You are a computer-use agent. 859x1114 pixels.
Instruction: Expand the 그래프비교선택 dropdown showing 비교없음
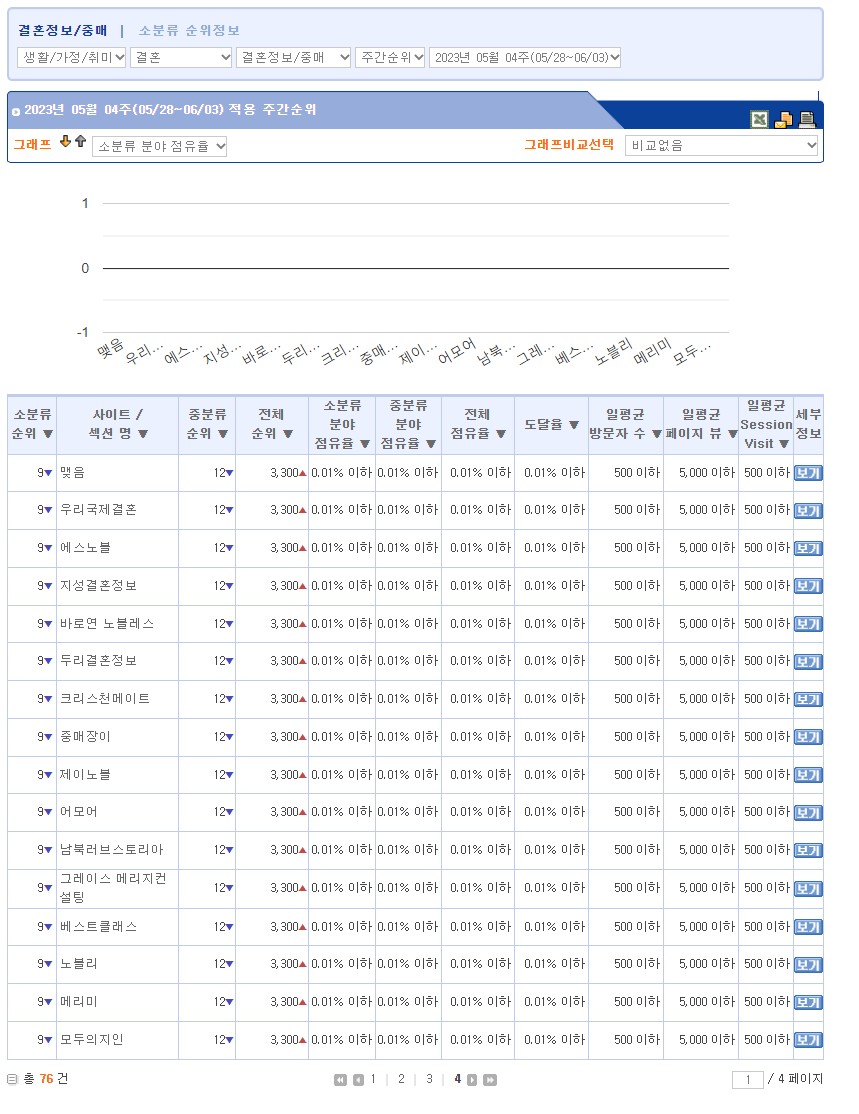pos(721,146)
